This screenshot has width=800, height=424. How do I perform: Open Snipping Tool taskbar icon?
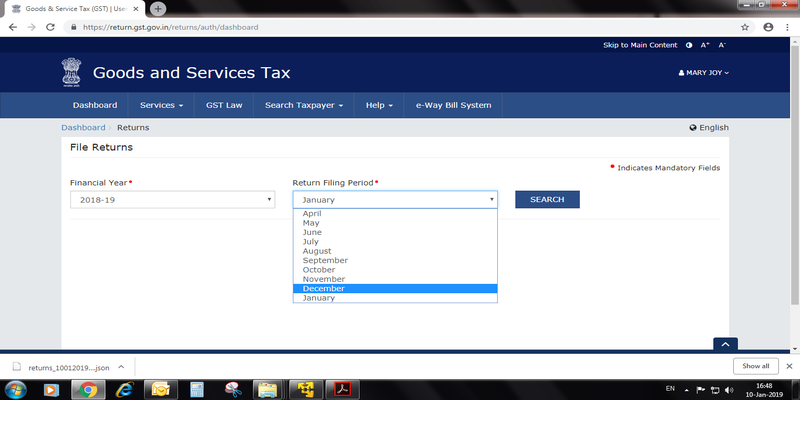pos(233,390)
